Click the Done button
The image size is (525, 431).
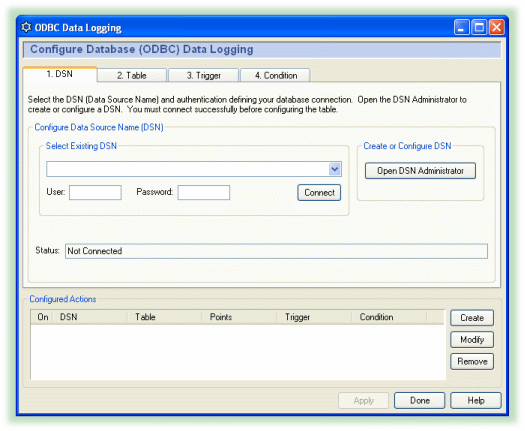(x=420, y=401)
